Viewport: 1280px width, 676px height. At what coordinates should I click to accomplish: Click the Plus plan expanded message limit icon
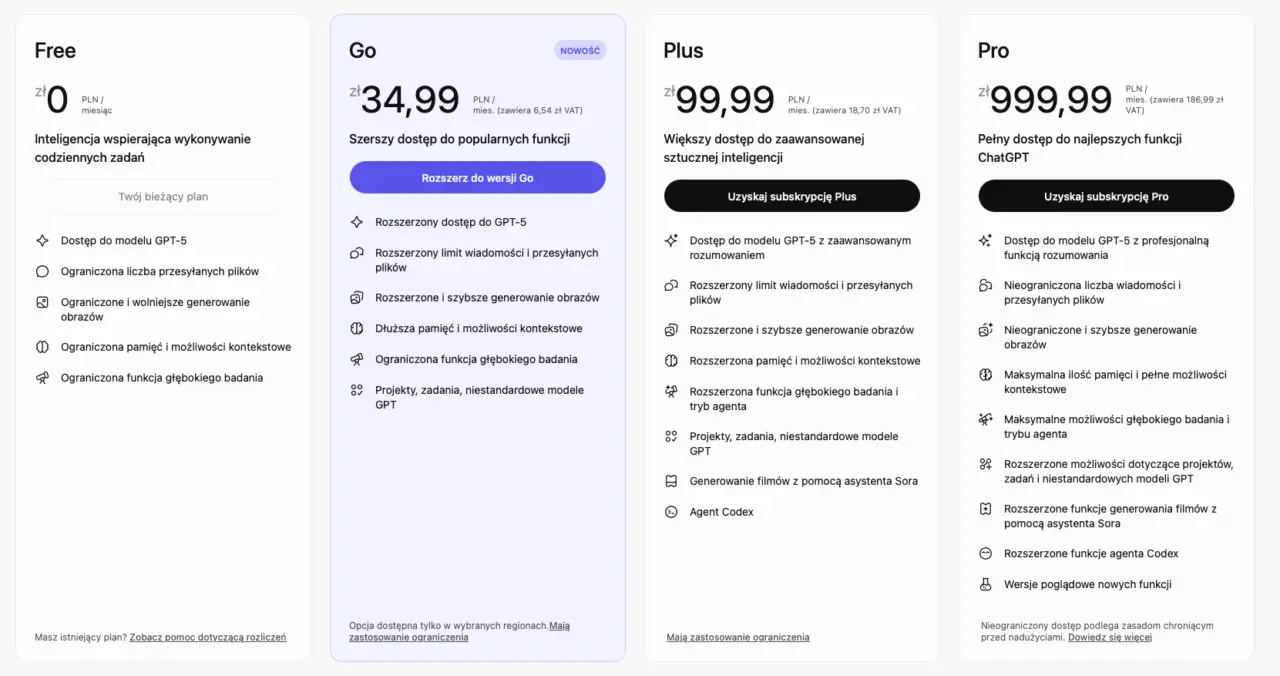pos(671,286)
